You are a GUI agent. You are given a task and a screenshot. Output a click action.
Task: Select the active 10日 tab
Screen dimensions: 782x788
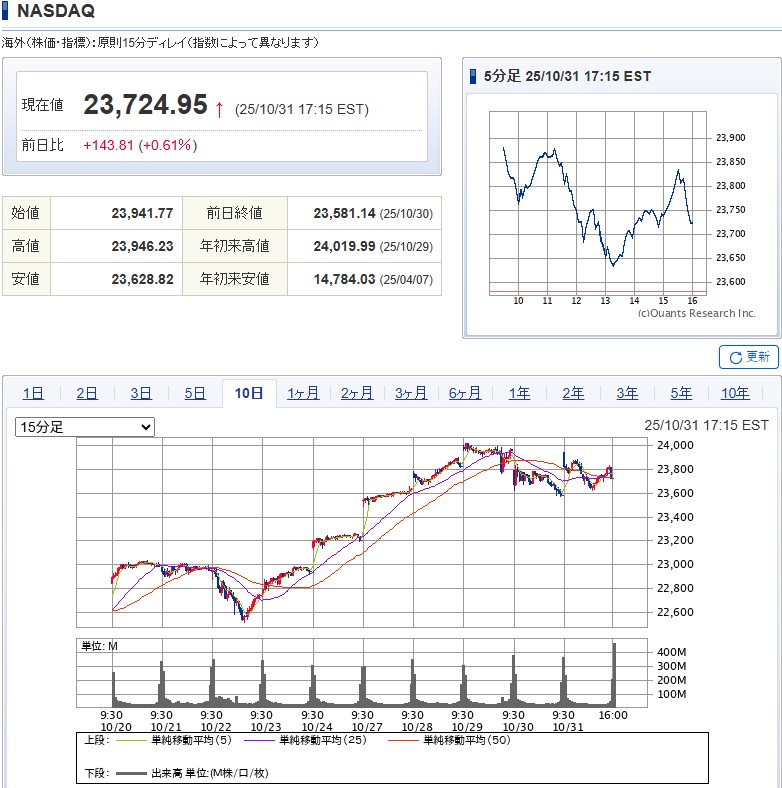point(249,393)
